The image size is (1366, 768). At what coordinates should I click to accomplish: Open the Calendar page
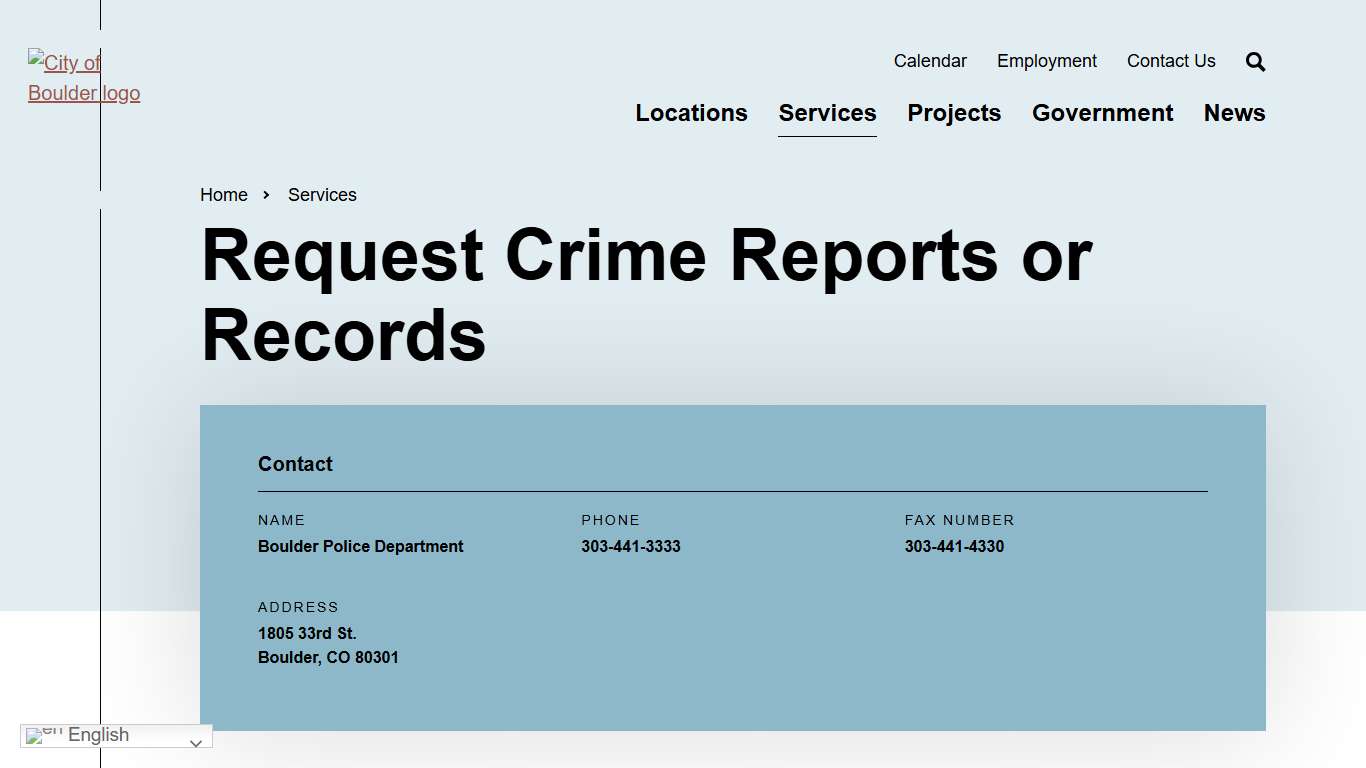pos(930,61)
